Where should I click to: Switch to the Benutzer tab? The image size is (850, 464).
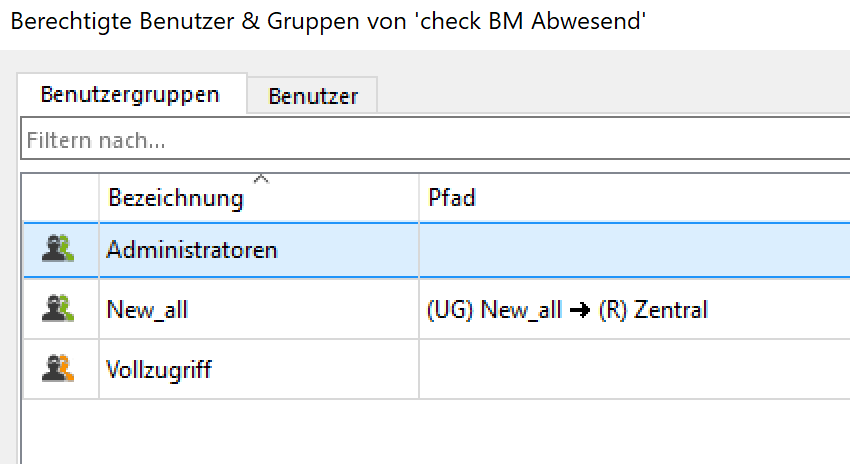pyautogui.click(x=313, y=96)
